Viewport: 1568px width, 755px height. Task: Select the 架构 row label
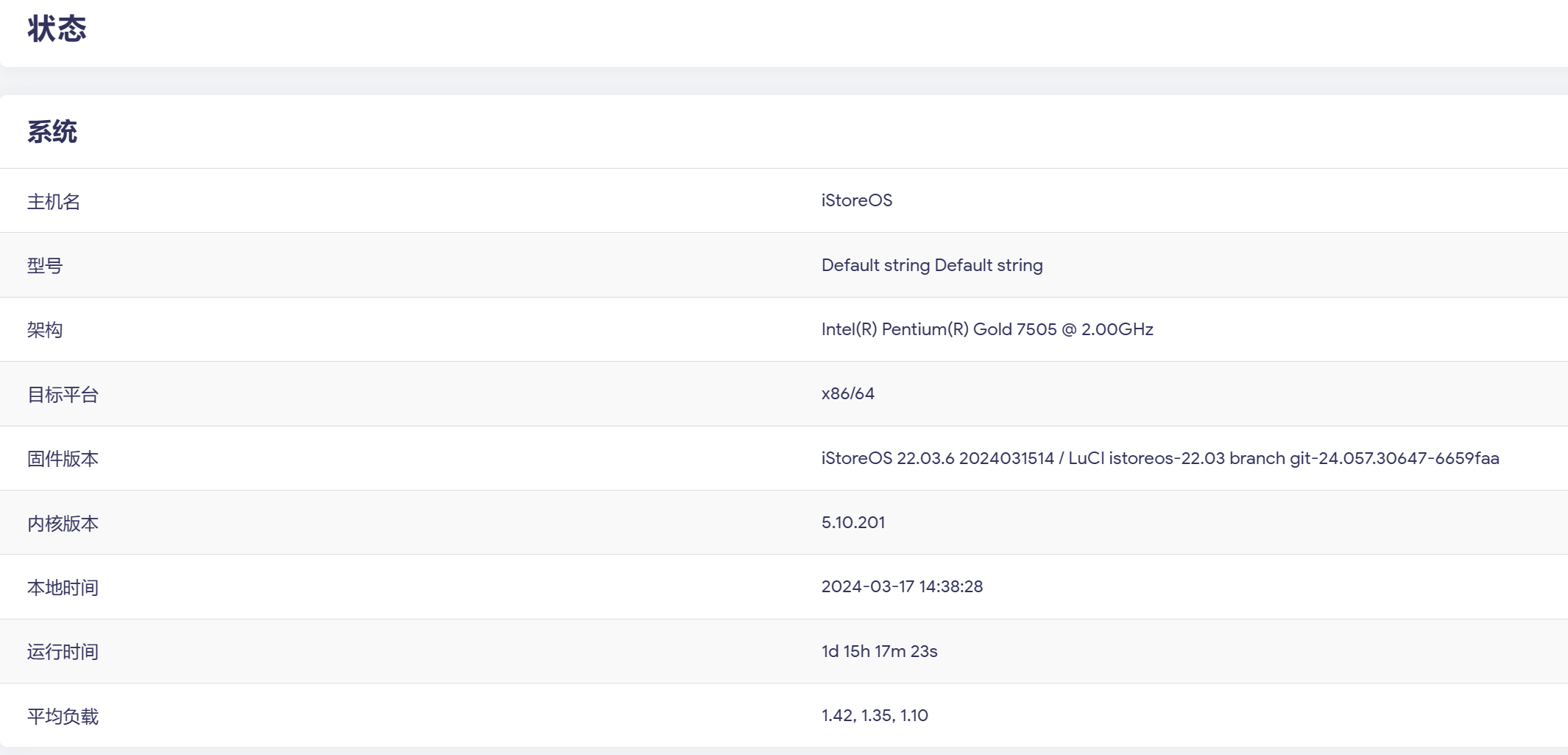point(45,329)
